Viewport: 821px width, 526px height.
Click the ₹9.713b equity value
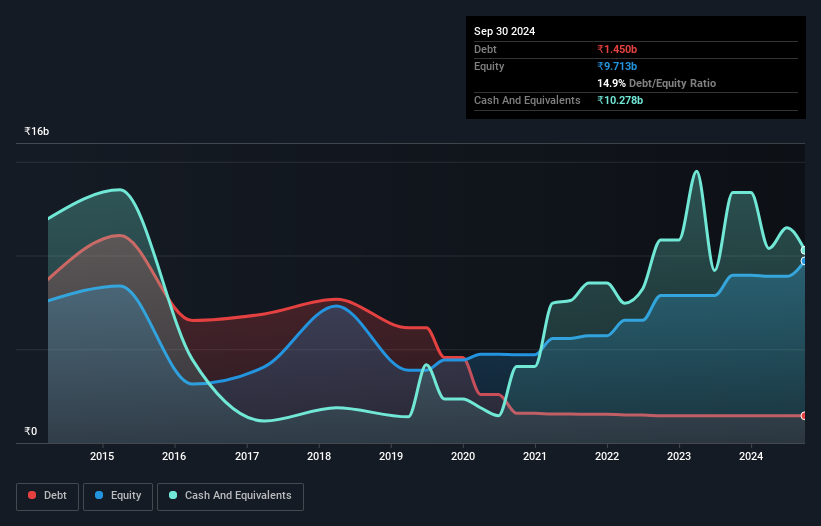point(617,66)
